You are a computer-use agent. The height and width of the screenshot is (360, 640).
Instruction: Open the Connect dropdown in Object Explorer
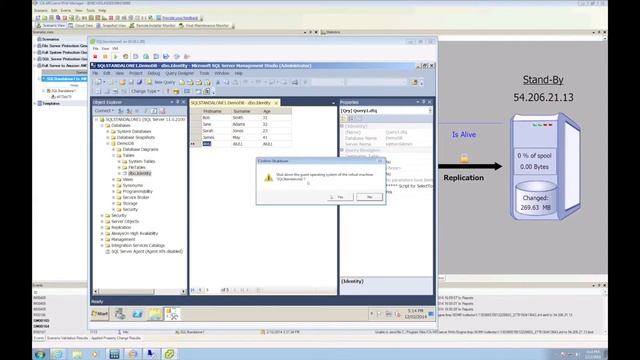tap(104, 111)
